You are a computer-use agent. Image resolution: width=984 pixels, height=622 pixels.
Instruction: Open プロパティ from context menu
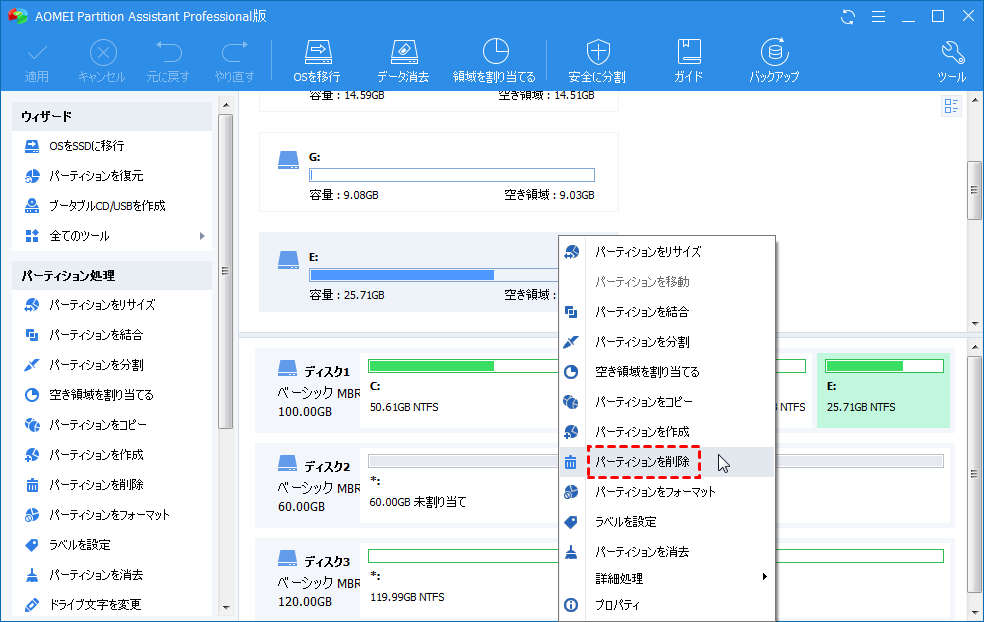coord(667,605)
